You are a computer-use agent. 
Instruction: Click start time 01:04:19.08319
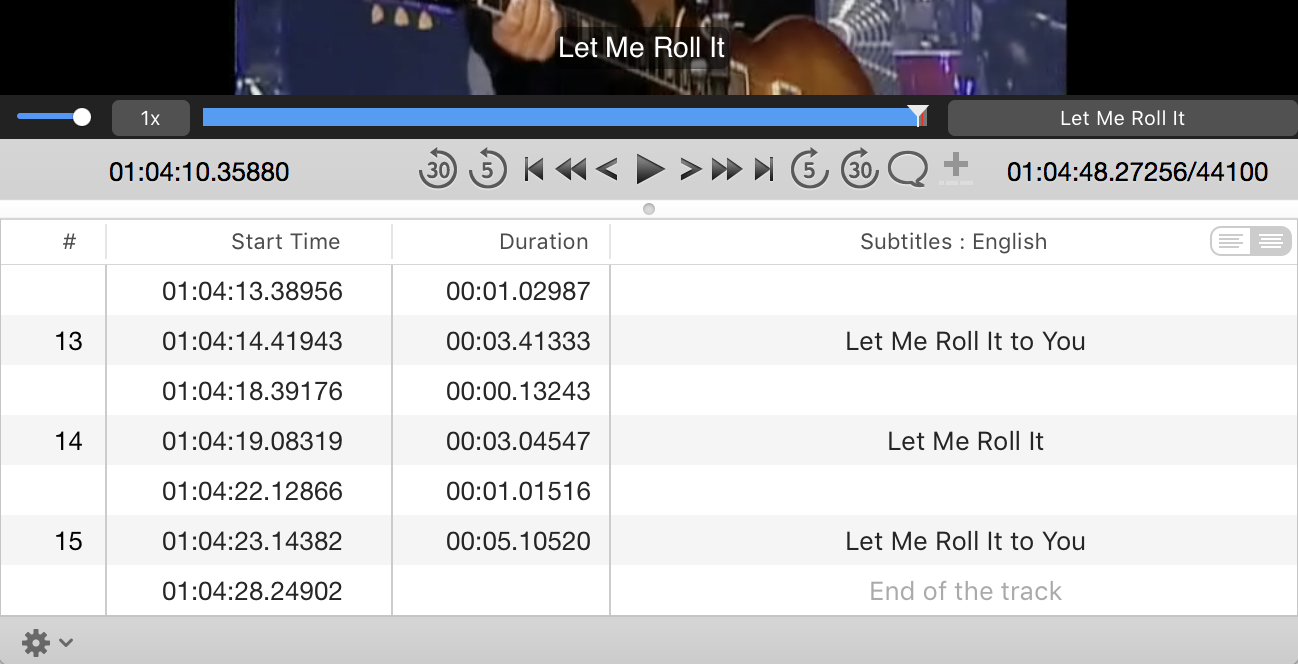(x=252, y=441)
